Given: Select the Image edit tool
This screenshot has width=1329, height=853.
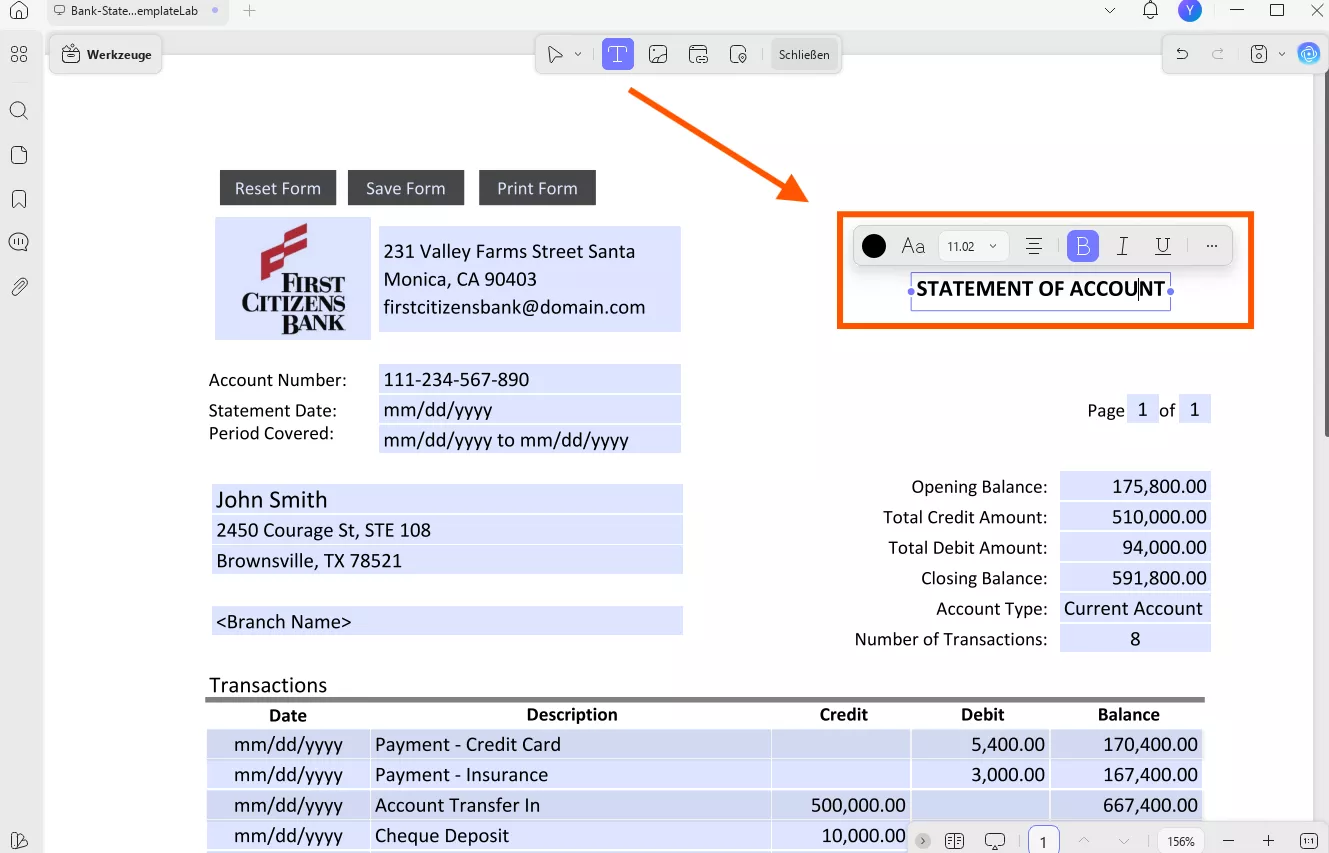Looking at the screenshot, I should pos(658,55).
